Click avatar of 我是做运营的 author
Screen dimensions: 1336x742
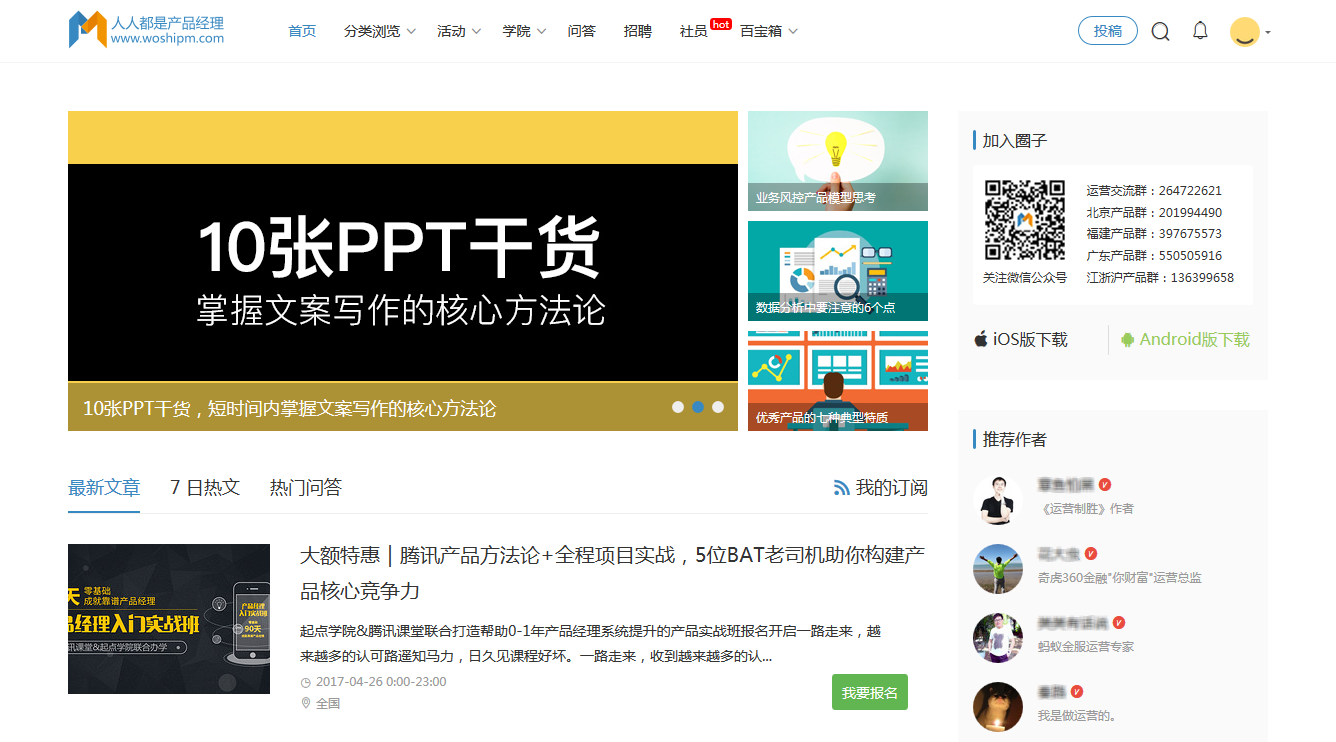(x=998, y=707)
